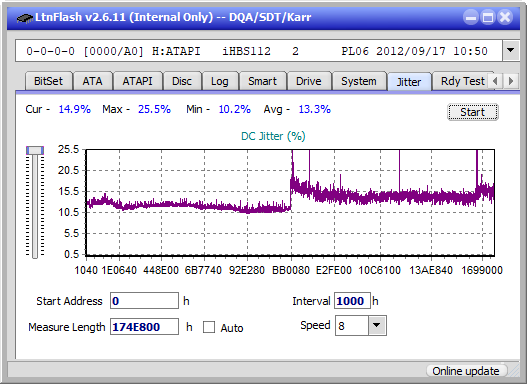This screenshot has height=384, width=527.
Task: Click the Min value 10.2%
Action: pyautogui.click(x=235, y=109)
